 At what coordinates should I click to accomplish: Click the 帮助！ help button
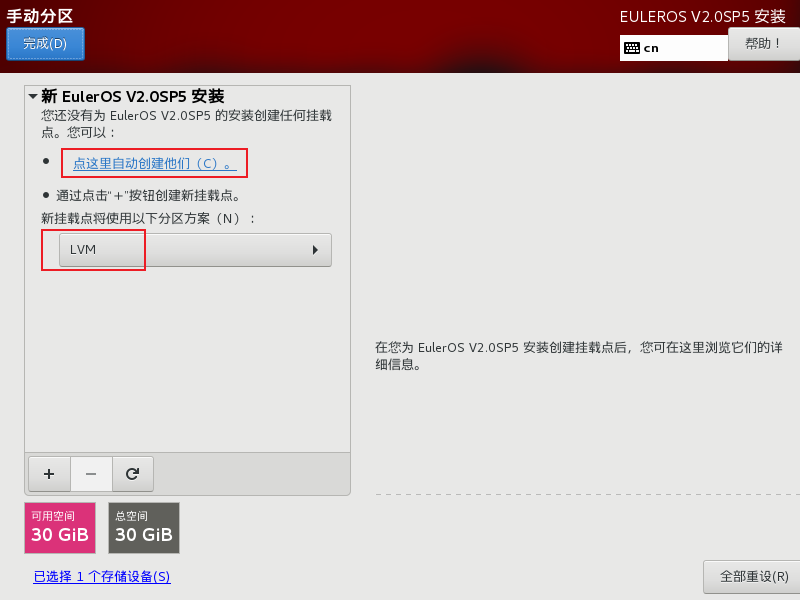click(x=763, y=44)
